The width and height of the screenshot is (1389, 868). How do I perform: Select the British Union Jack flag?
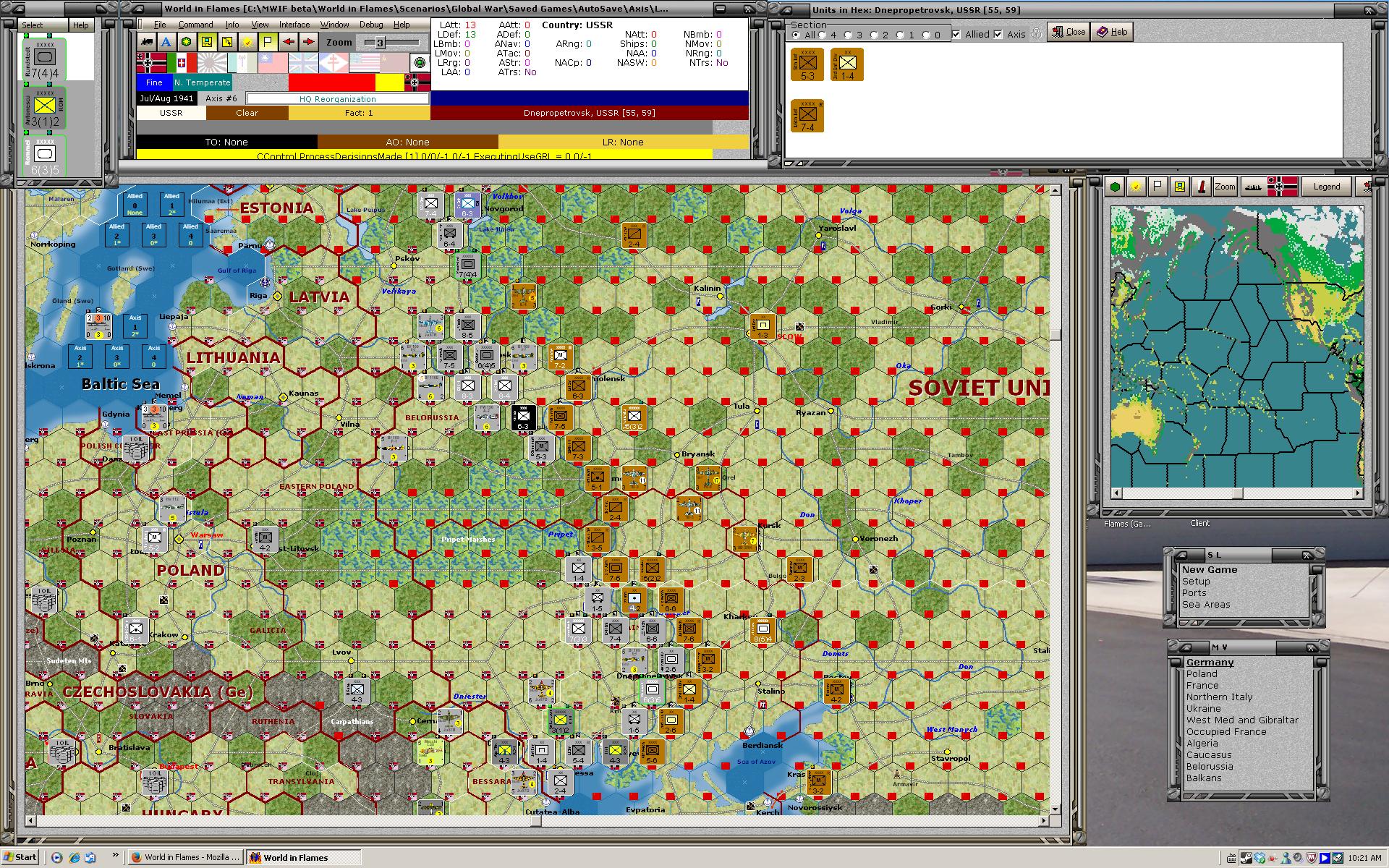(x=303, y=63)
